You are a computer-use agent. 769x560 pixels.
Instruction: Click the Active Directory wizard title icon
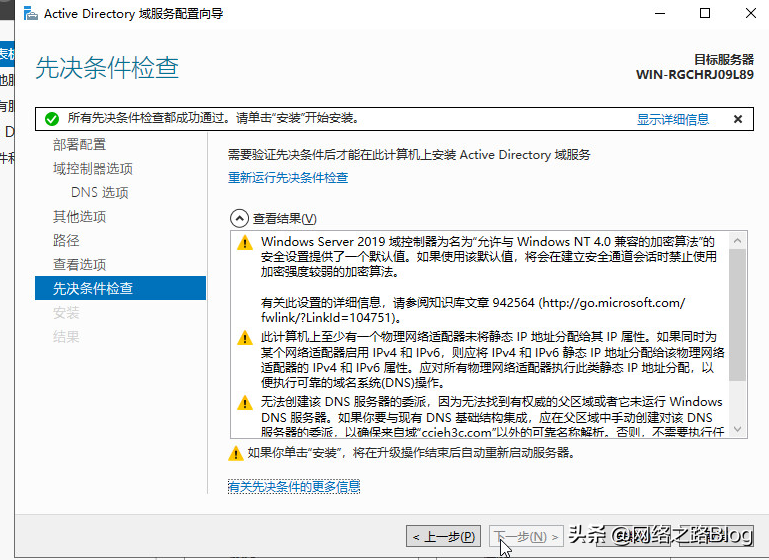click(30, 14)
